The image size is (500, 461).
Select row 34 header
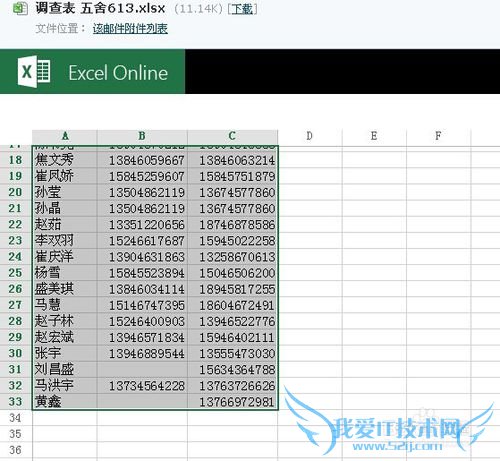(x=16, y=418)
